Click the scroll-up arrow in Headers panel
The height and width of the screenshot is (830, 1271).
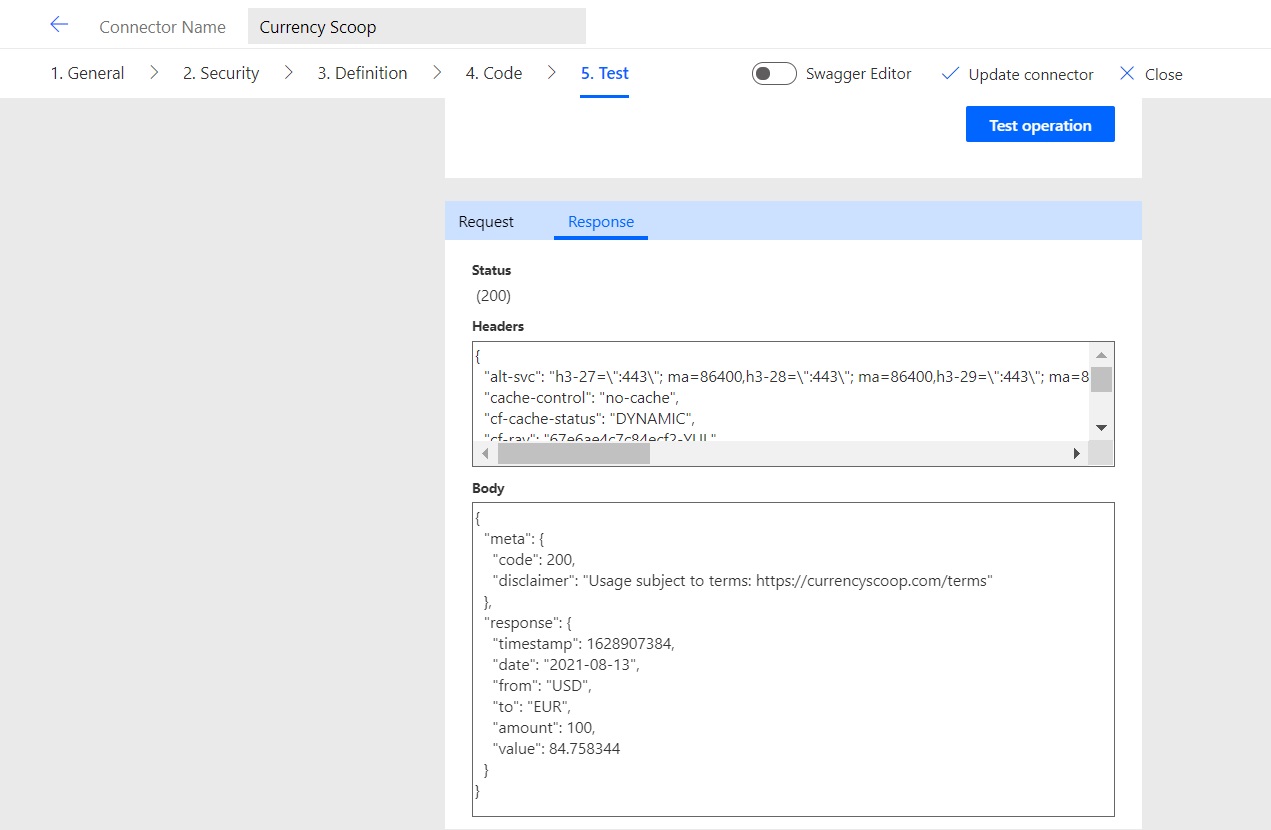(1101, 355)
